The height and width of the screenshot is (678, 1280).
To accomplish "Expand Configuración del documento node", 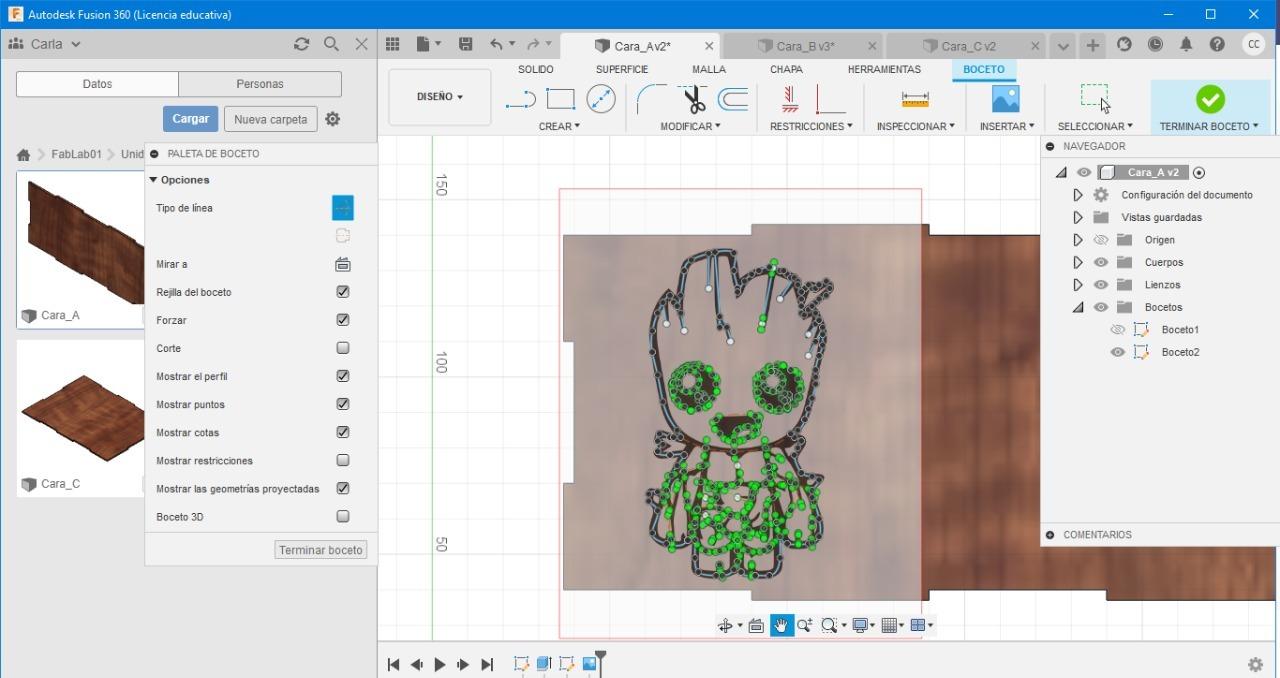I will [1078, 195].
